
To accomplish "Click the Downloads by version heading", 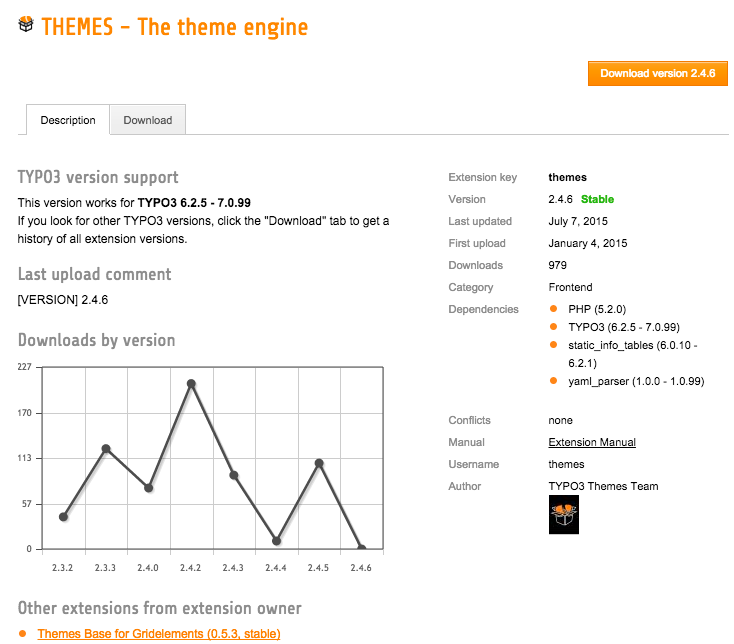I will [96, 340].
